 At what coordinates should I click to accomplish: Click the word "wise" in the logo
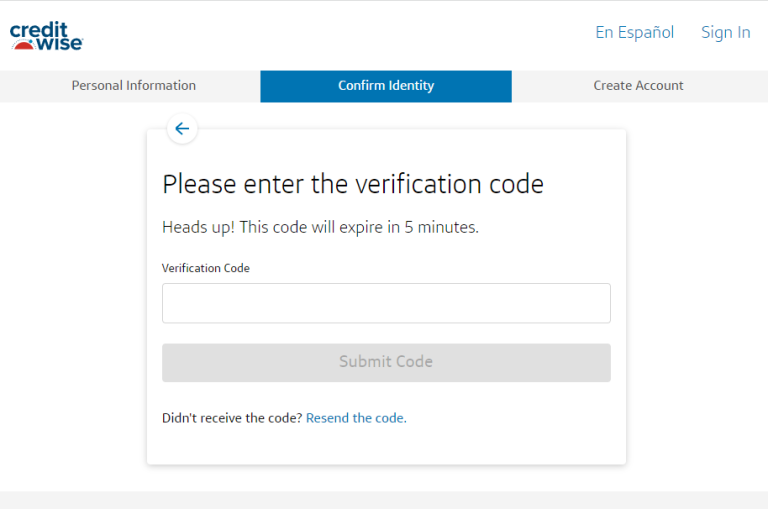61,44
